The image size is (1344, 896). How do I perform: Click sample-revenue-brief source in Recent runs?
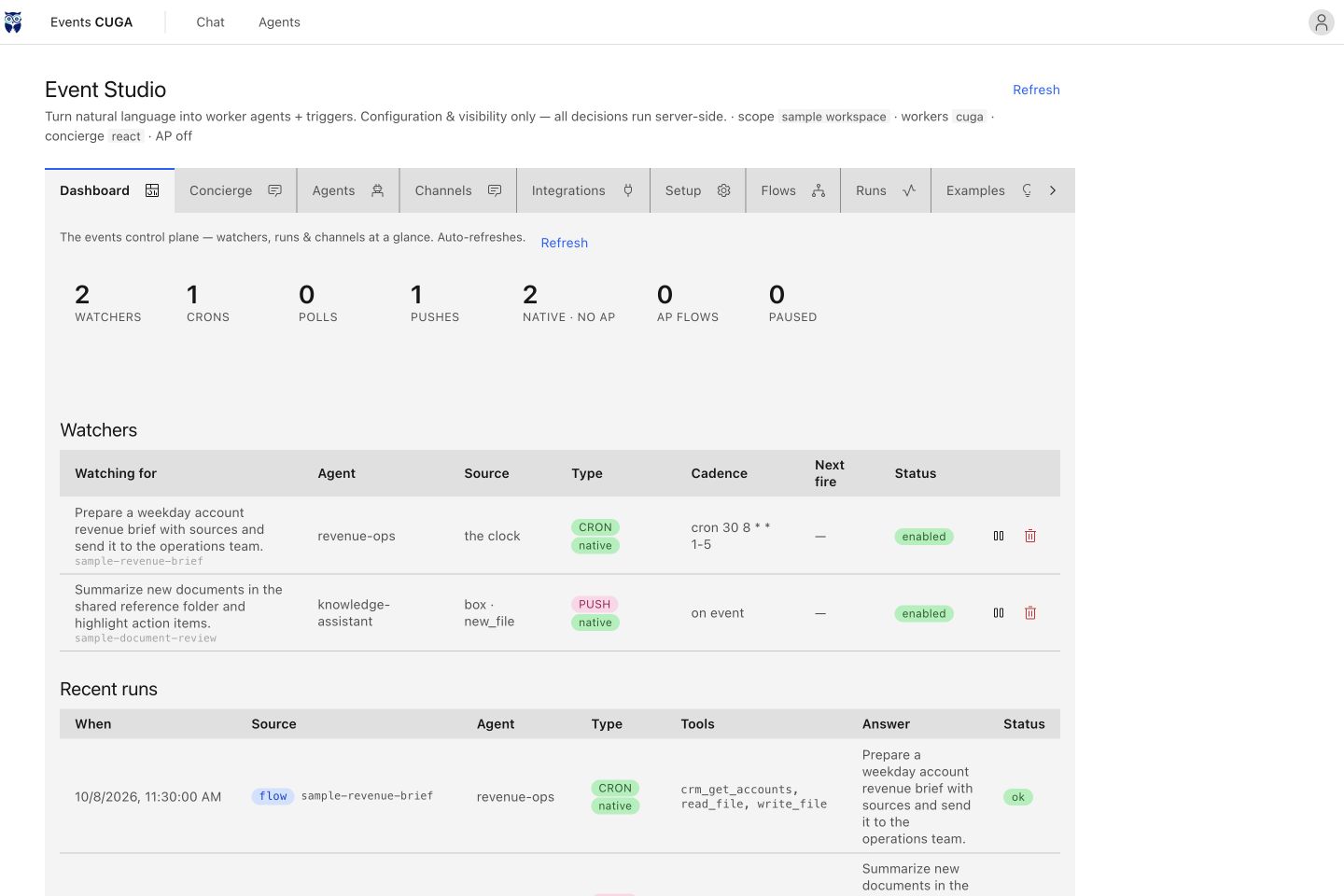[x=367, y=796]
